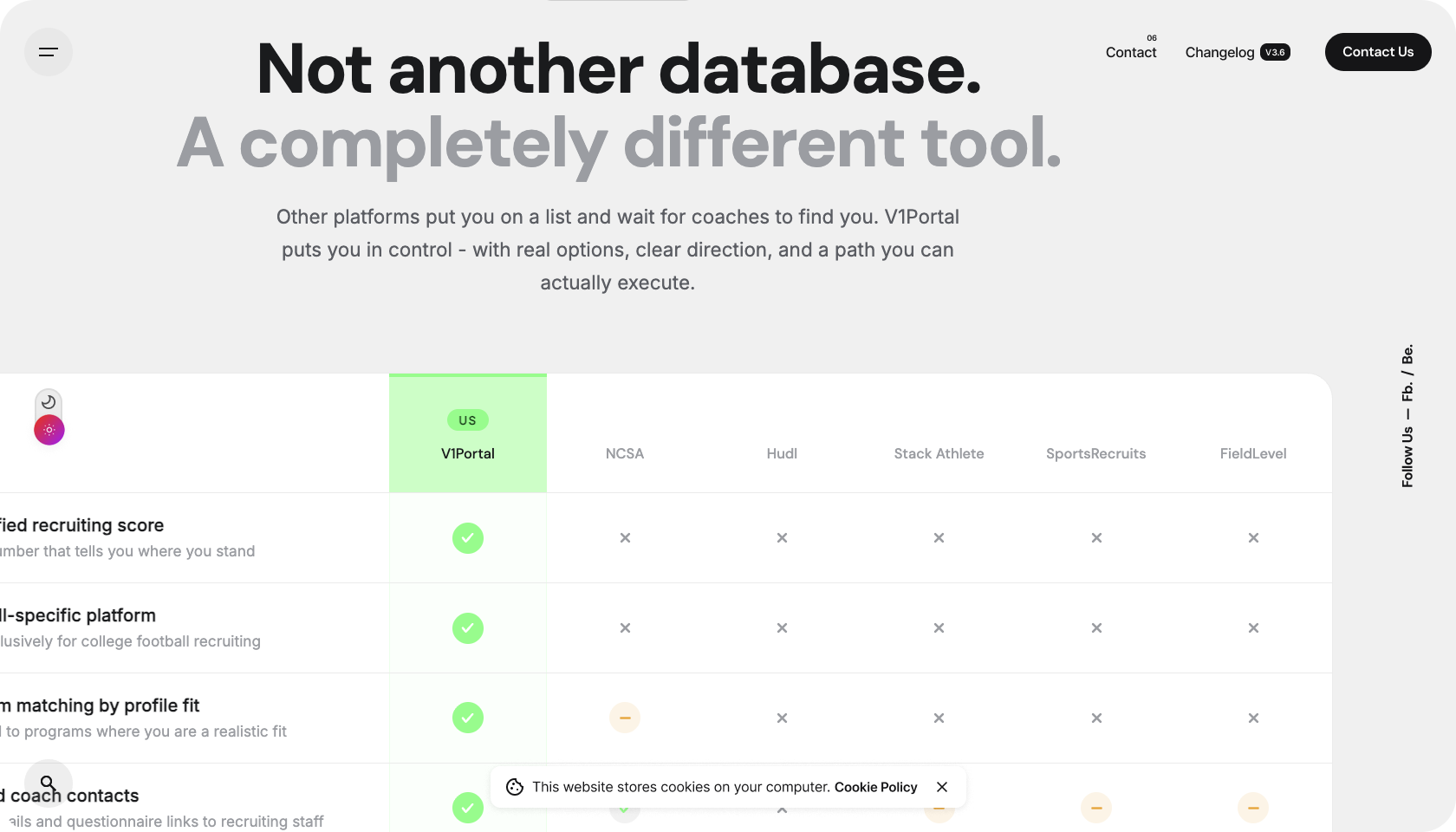Click V1Portal check for football-specific platform
Image resolution: width=1456 pixels, height=832 pixels.
click(x=468, y=628)
